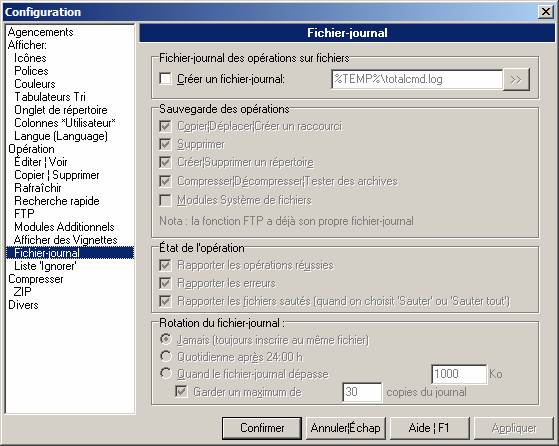Open help with Aide | F1 button
Image resolution: width=559 pixels, height=446 pixels.
(x=429, y=428)
